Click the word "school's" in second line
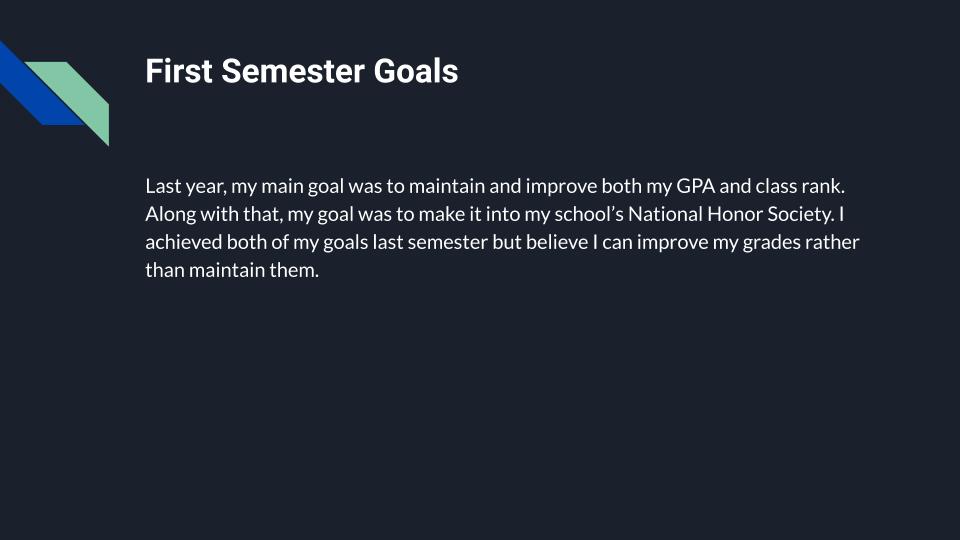The height and width of the screenshot is (540, 960). point(589,214)
